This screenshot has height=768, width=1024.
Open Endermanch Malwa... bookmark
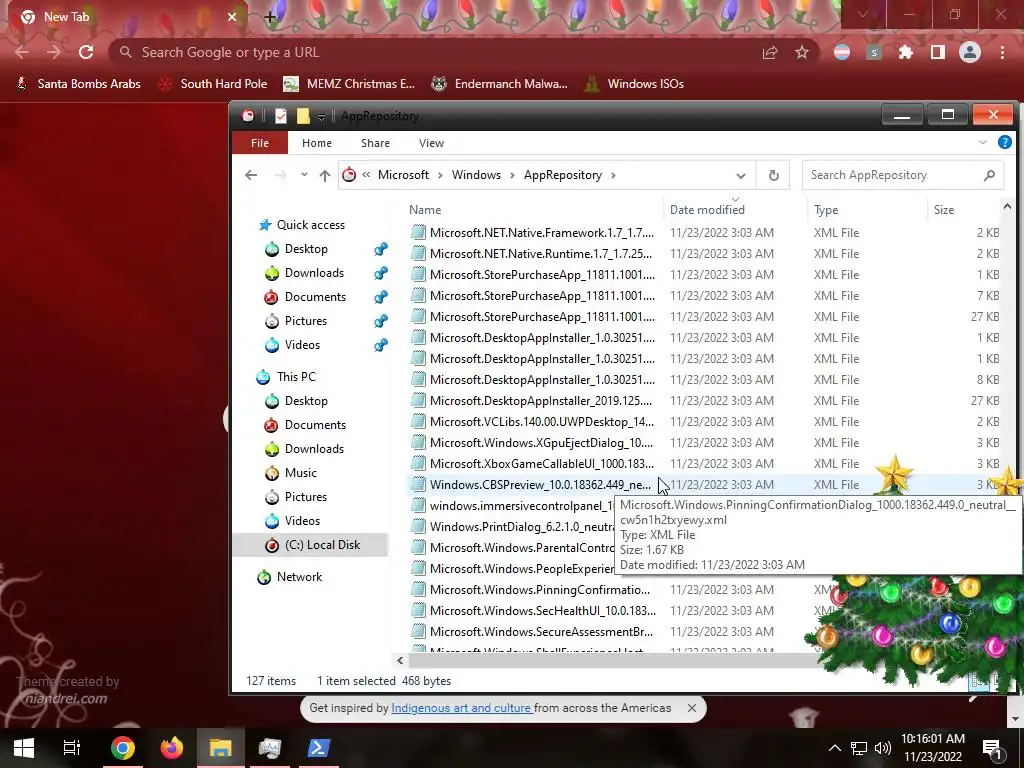click(x=500, y=84)
